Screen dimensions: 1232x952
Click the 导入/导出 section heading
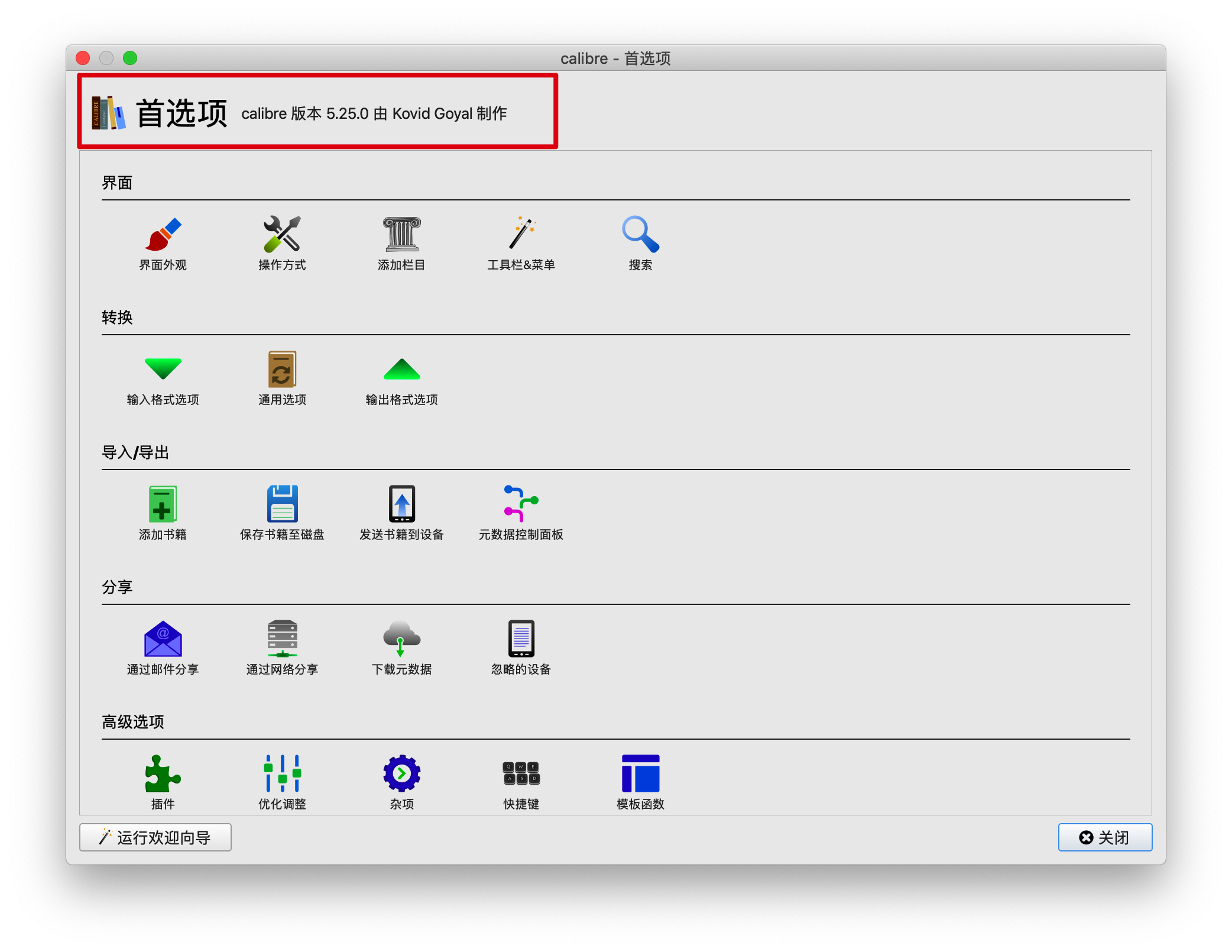coord(135,452)
